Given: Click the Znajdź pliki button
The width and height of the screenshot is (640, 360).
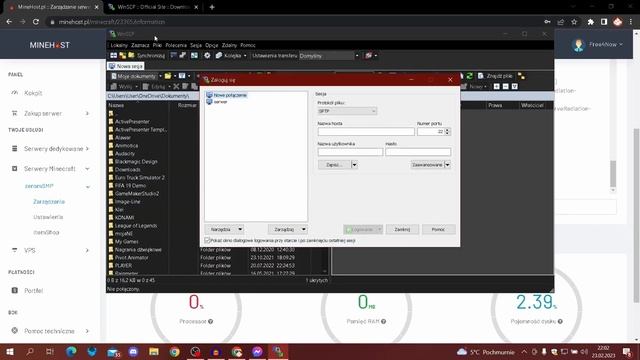Looking at the screenshot, I should [495, 76].
